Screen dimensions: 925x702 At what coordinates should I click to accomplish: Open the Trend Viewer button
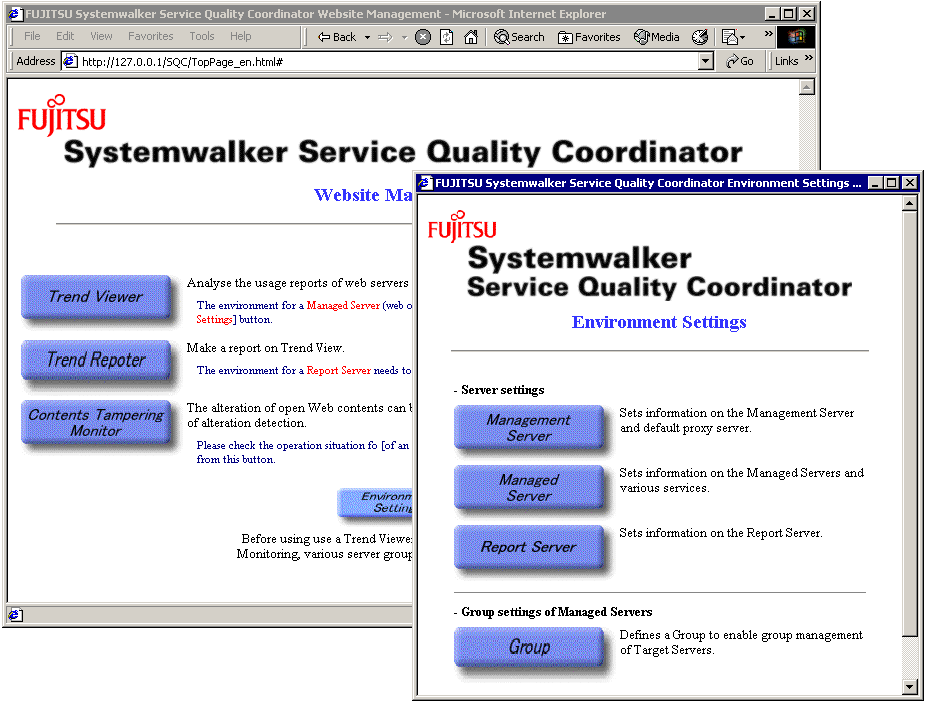click(x=96, y=296)
